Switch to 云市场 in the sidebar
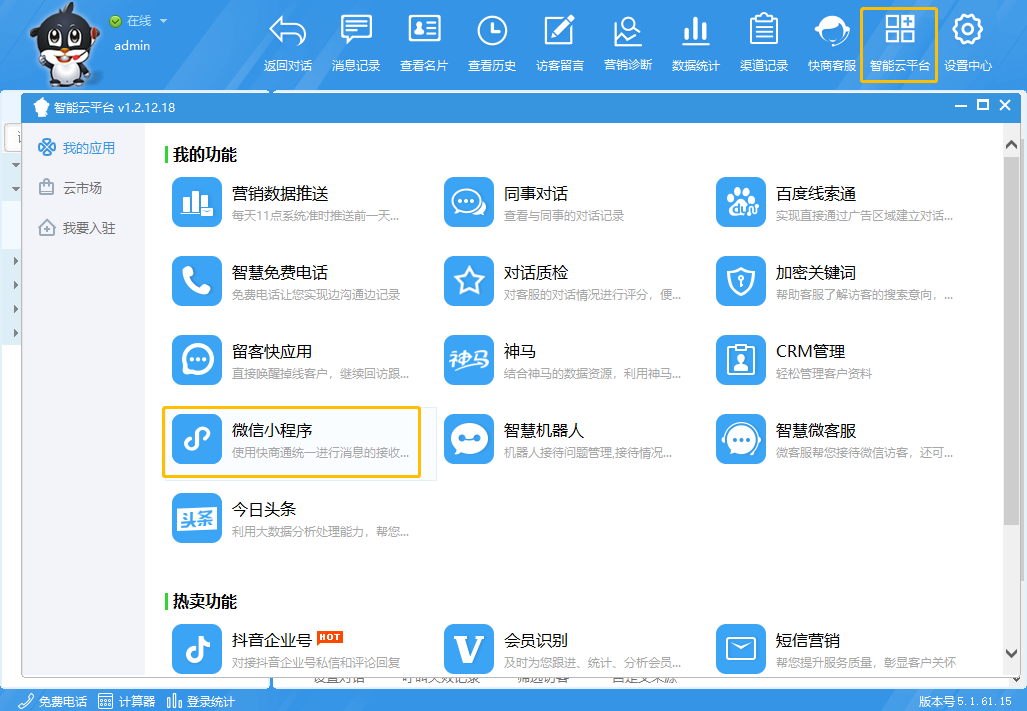Screen dimensions: 1027x711 82,188
